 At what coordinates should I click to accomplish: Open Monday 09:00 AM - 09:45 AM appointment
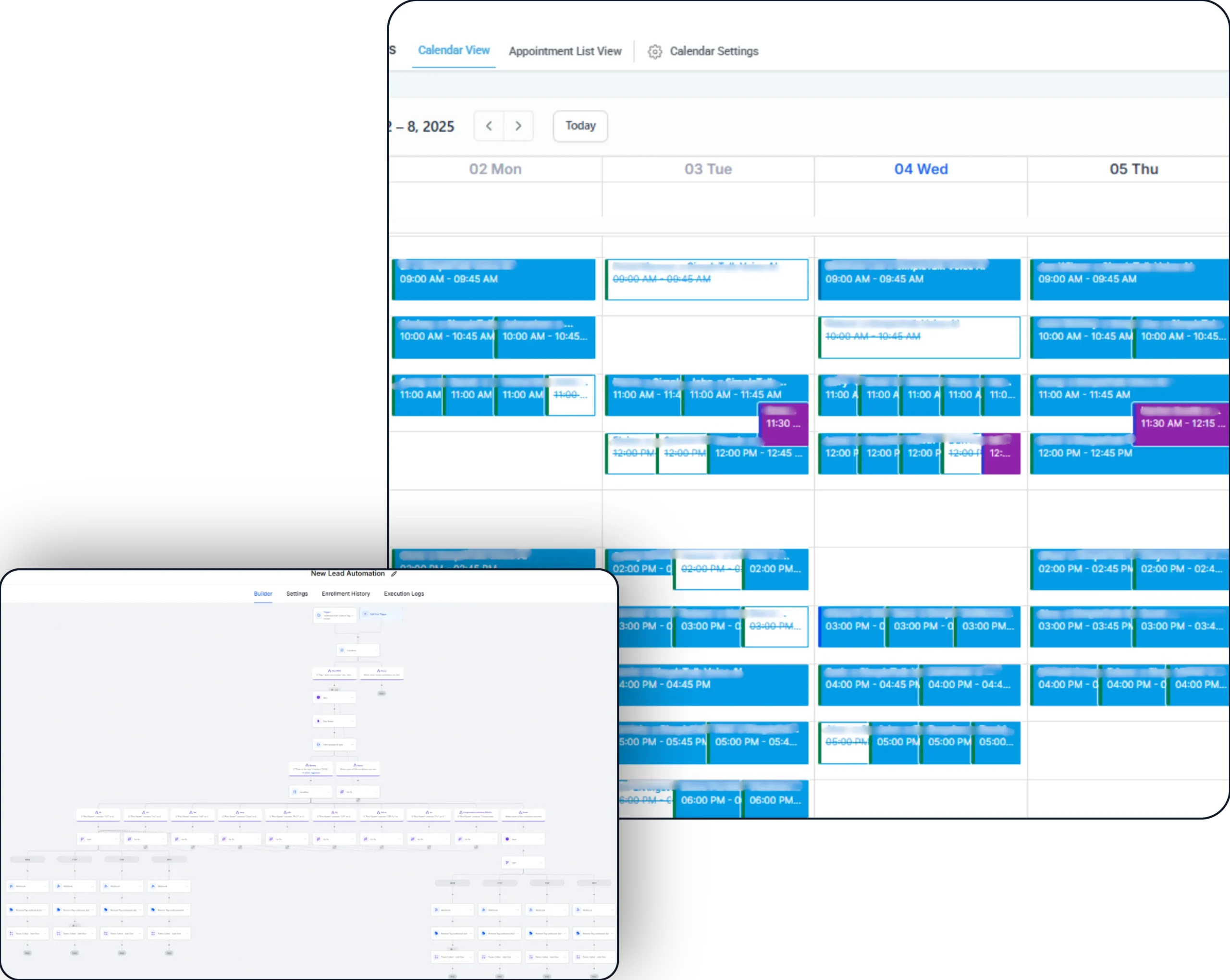[493, 280]
